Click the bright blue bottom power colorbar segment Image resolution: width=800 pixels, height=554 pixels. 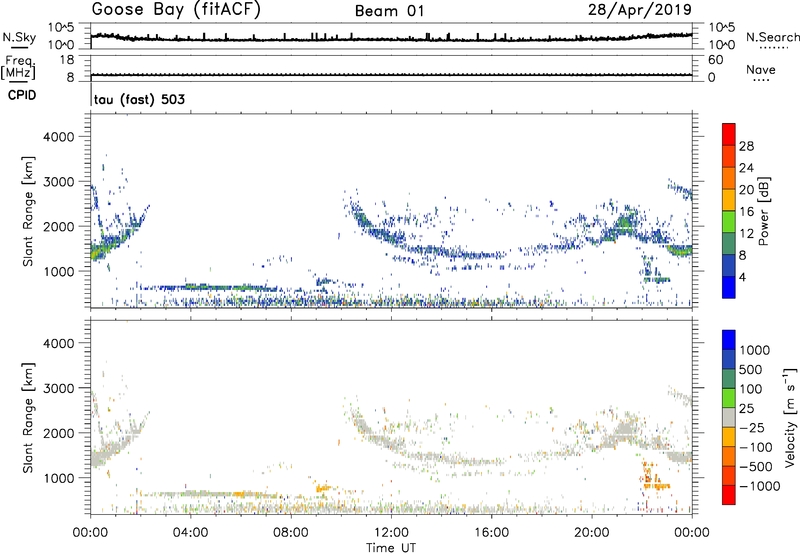(x=729, y=287)
